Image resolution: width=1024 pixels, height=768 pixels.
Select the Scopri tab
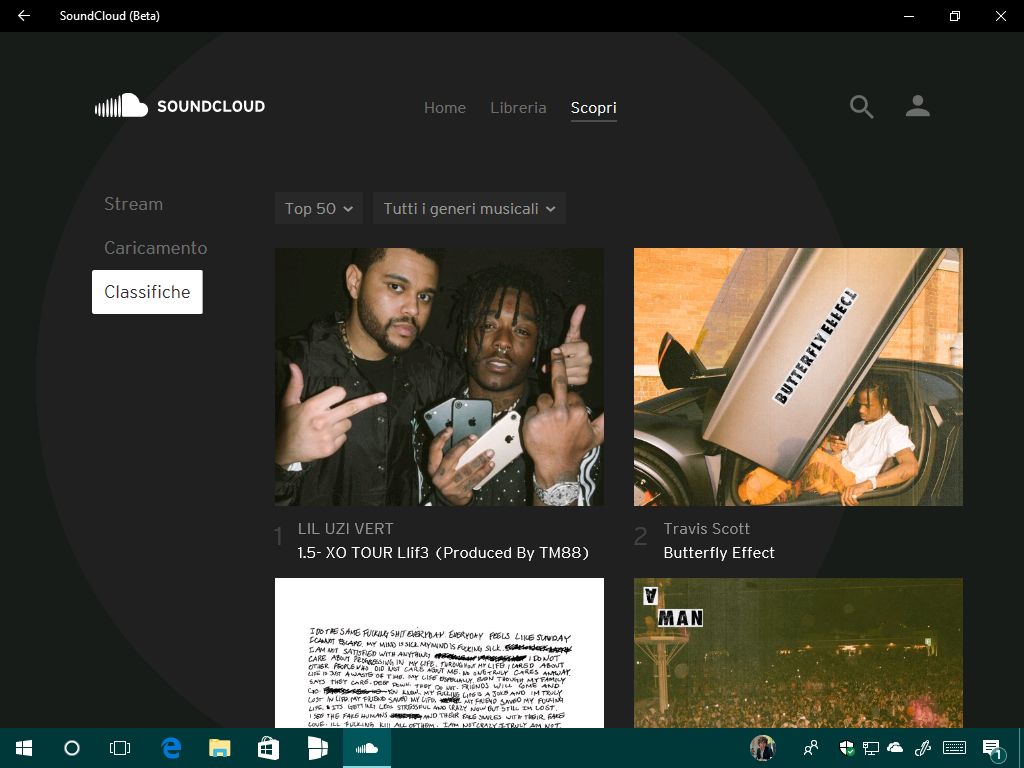594,108
